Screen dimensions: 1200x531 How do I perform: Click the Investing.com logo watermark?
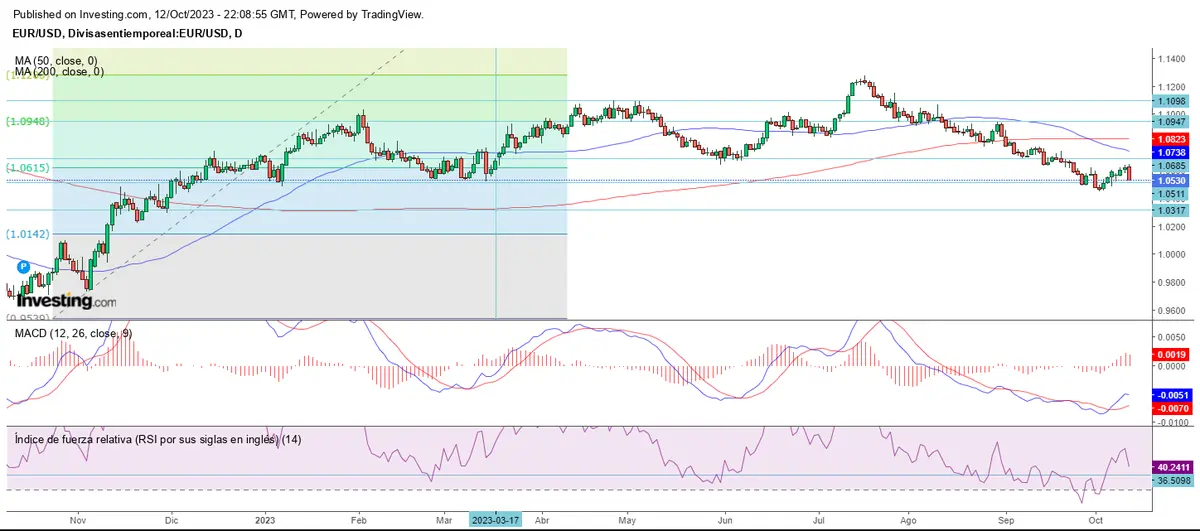pos(66,298)
